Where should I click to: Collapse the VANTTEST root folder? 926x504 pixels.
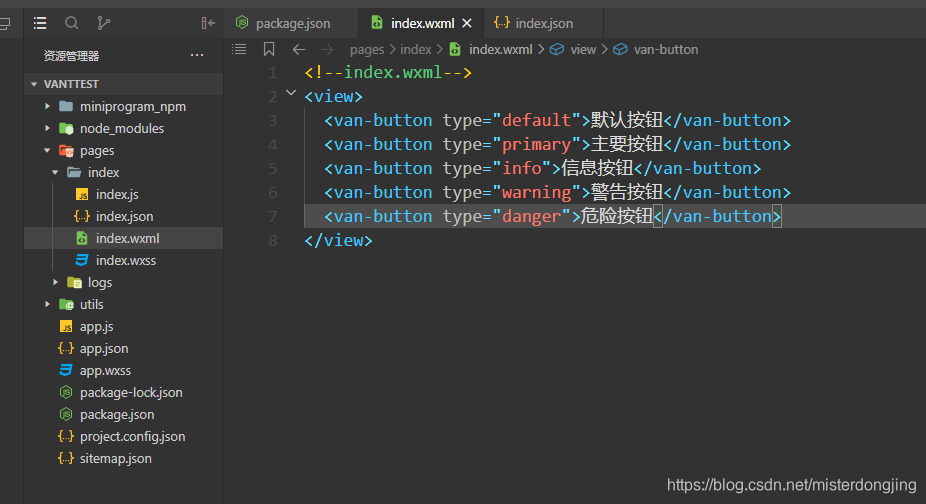coord(34,84)
